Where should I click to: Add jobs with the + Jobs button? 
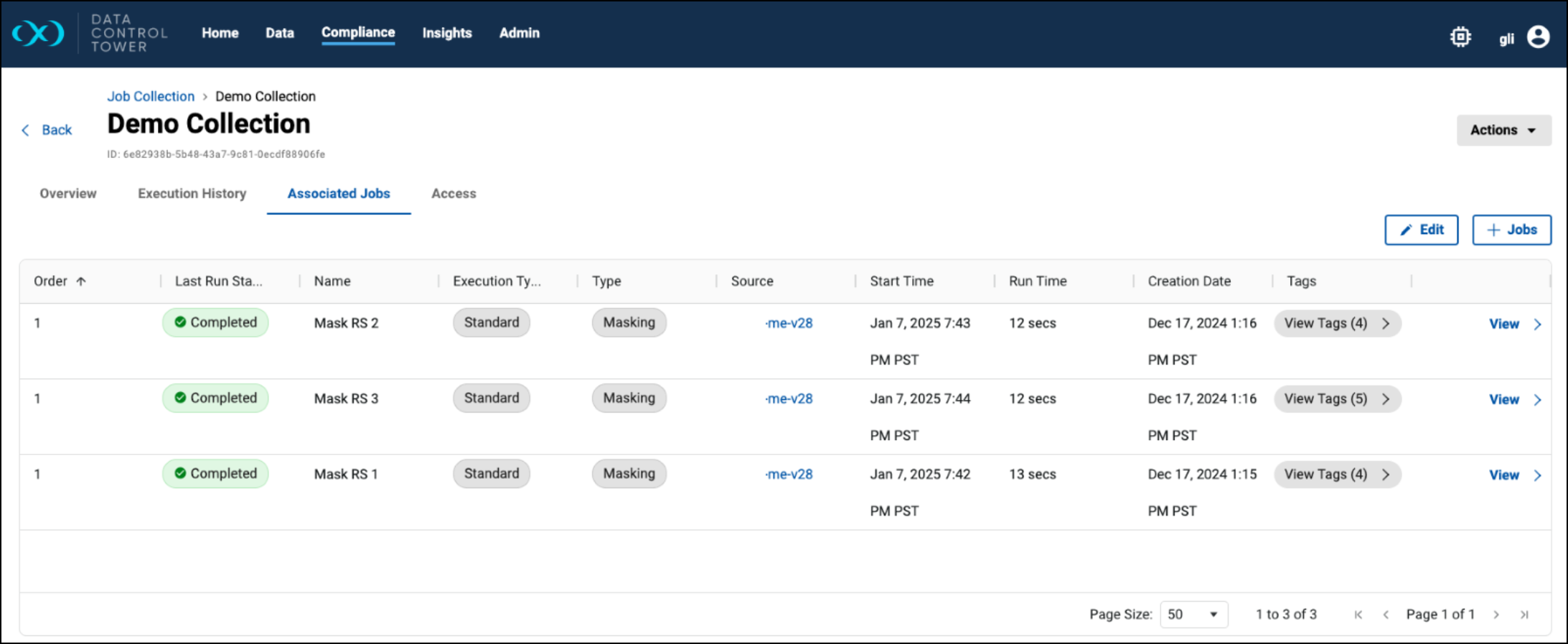(x=1511, y=230)
